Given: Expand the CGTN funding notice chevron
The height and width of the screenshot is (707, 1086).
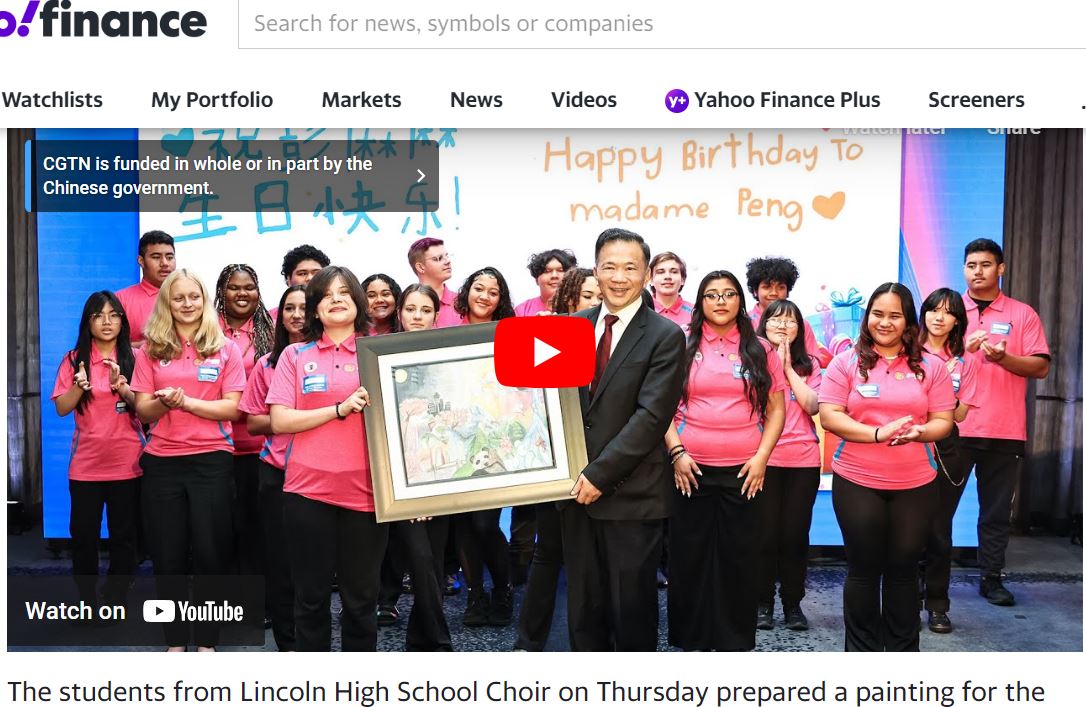Looking at the screenshot, I should 420,176.
